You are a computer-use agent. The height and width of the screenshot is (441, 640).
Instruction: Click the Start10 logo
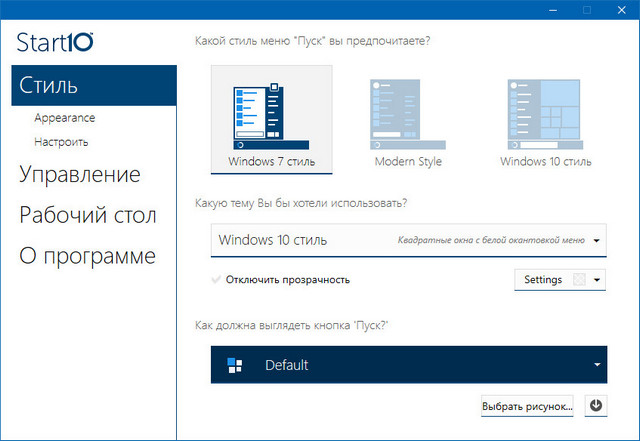coord(55,42)
